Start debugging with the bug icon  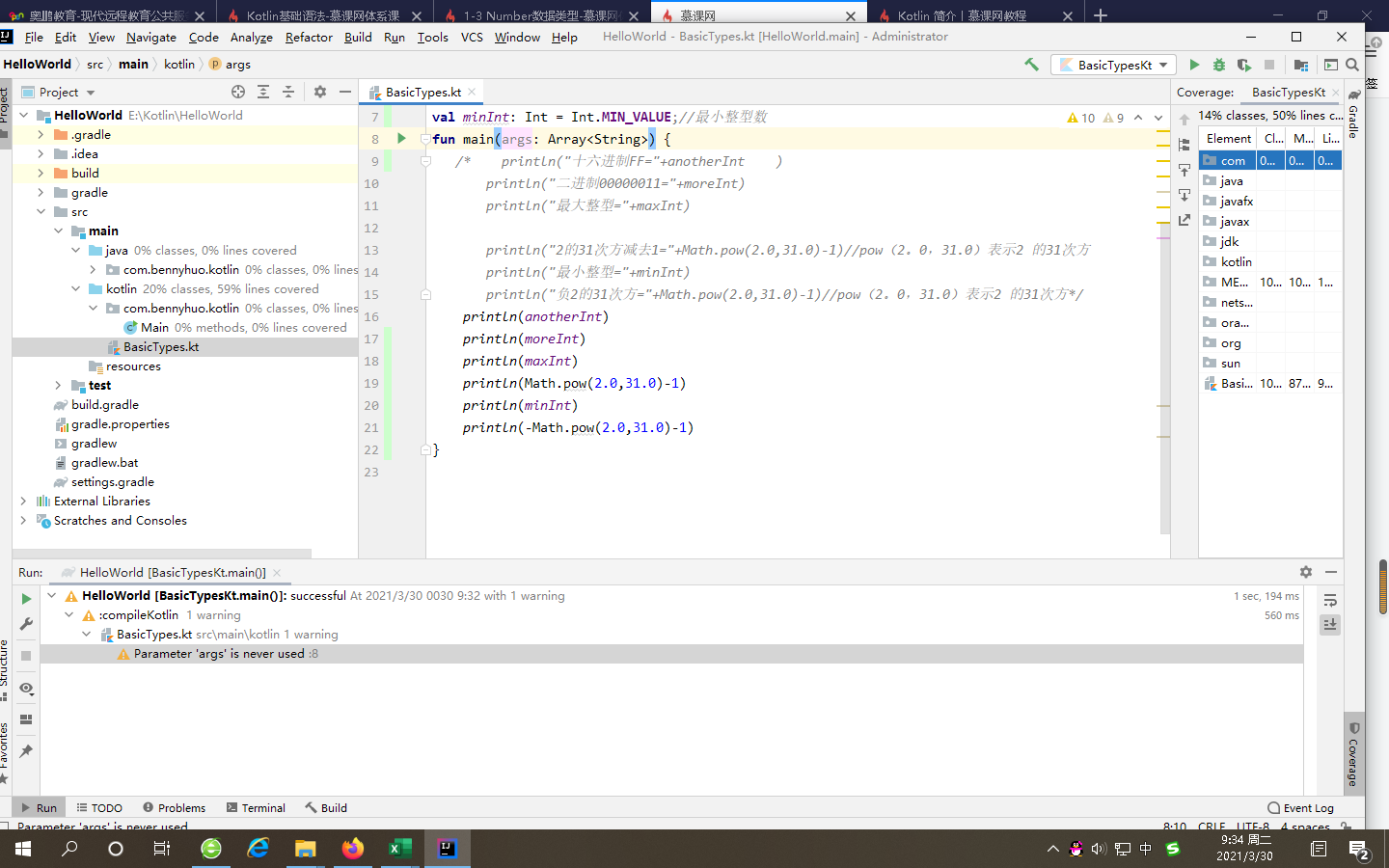(1219, 65)
